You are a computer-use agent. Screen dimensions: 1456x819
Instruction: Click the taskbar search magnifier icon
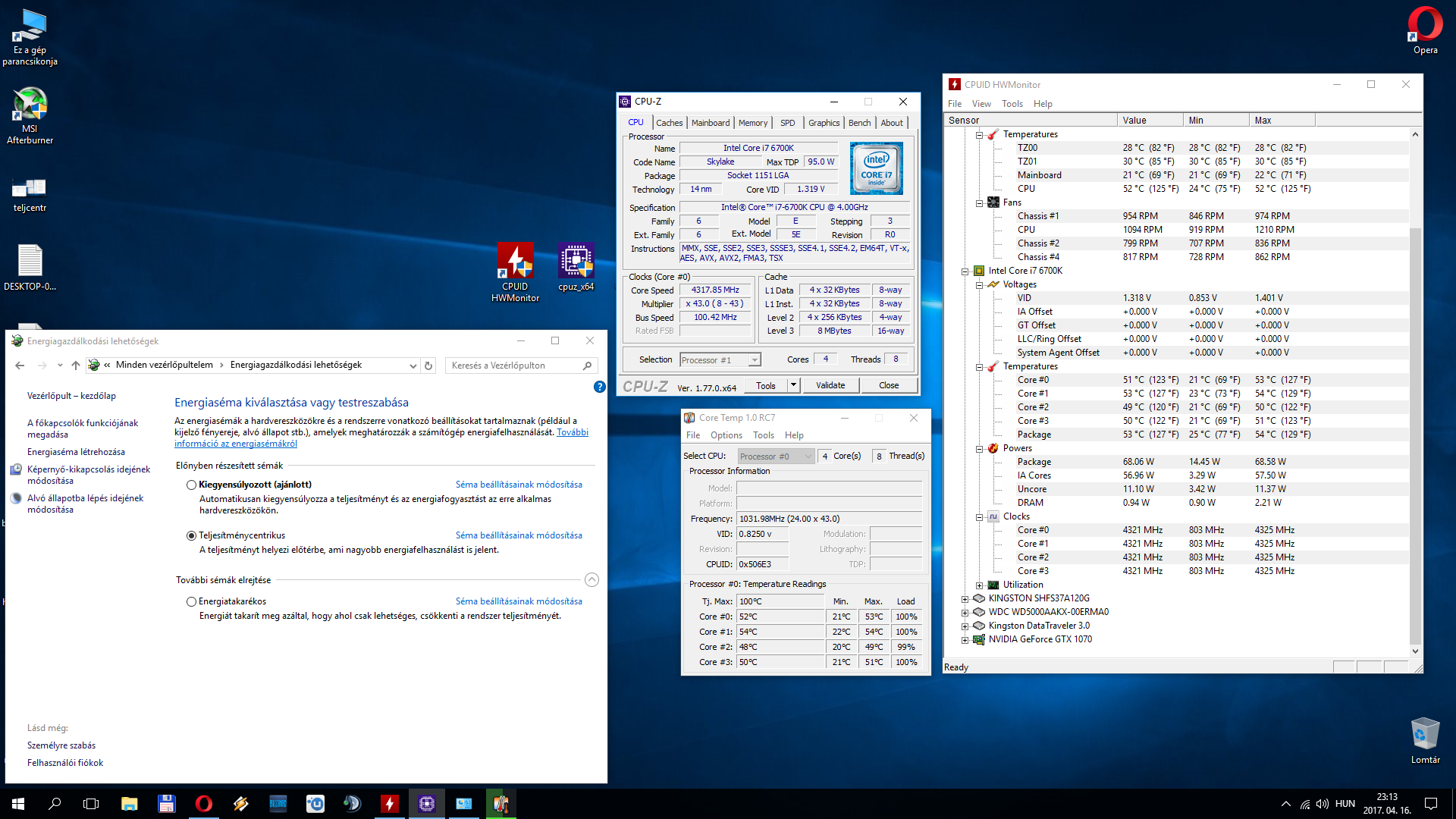click(x=55, y=803)
